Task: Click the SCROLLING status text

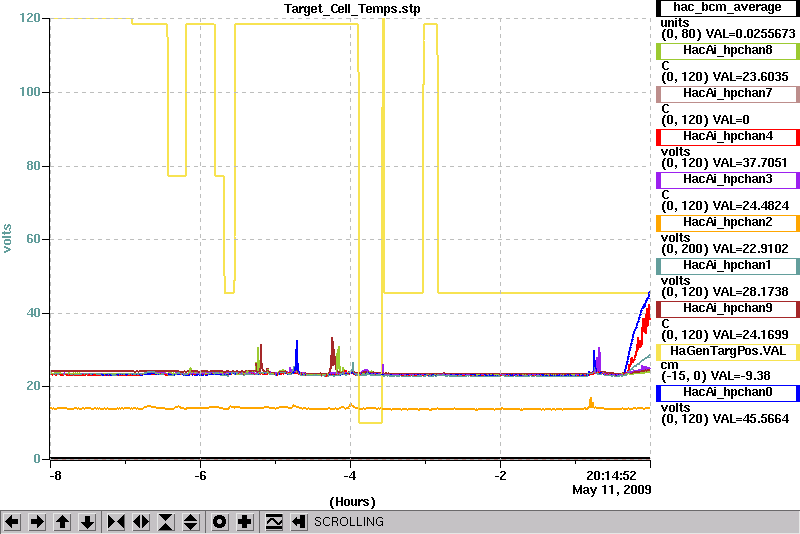Action: (349, 522)
